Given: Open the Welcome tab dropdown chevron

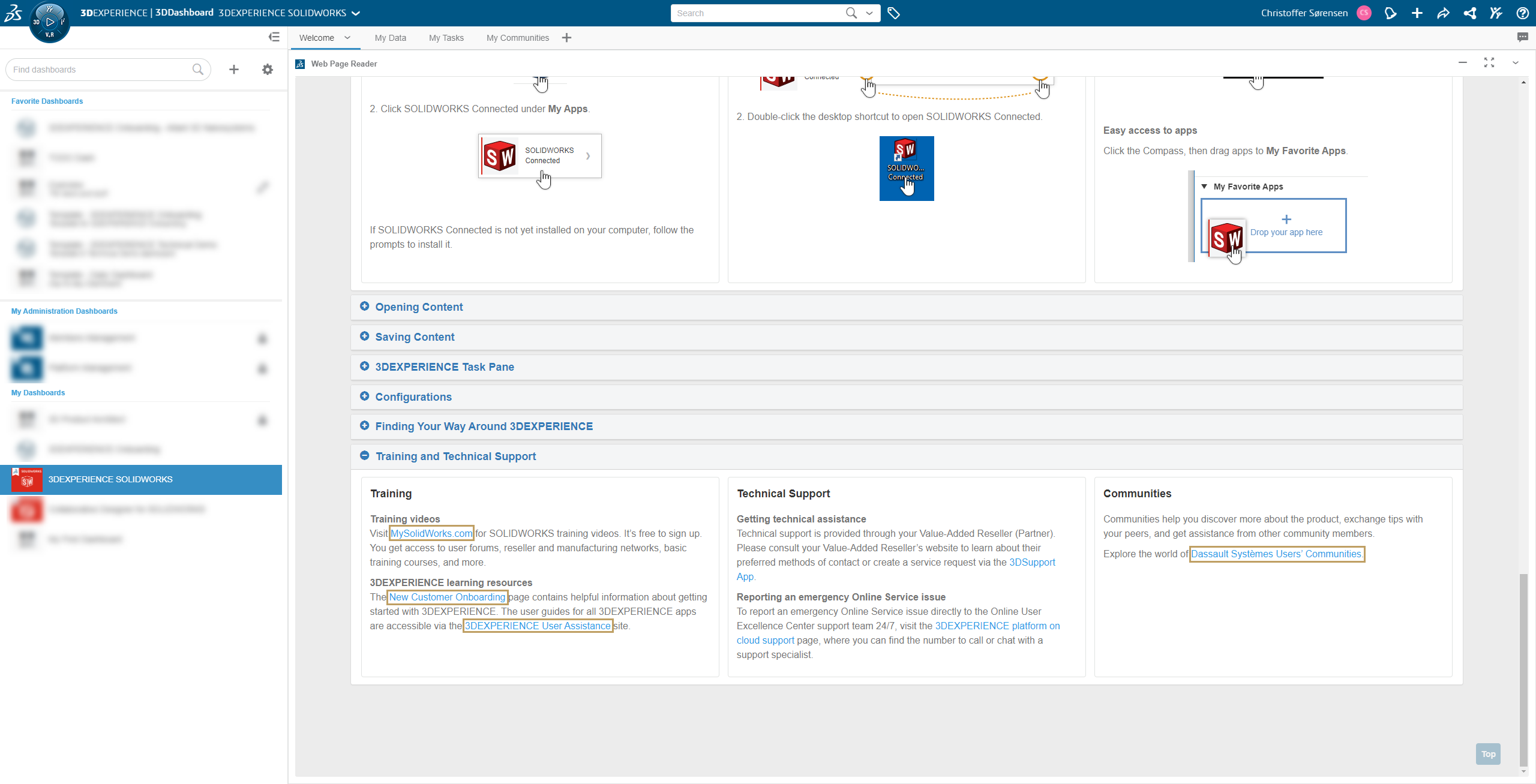Looking at the screenshot, I should (347, 38).
